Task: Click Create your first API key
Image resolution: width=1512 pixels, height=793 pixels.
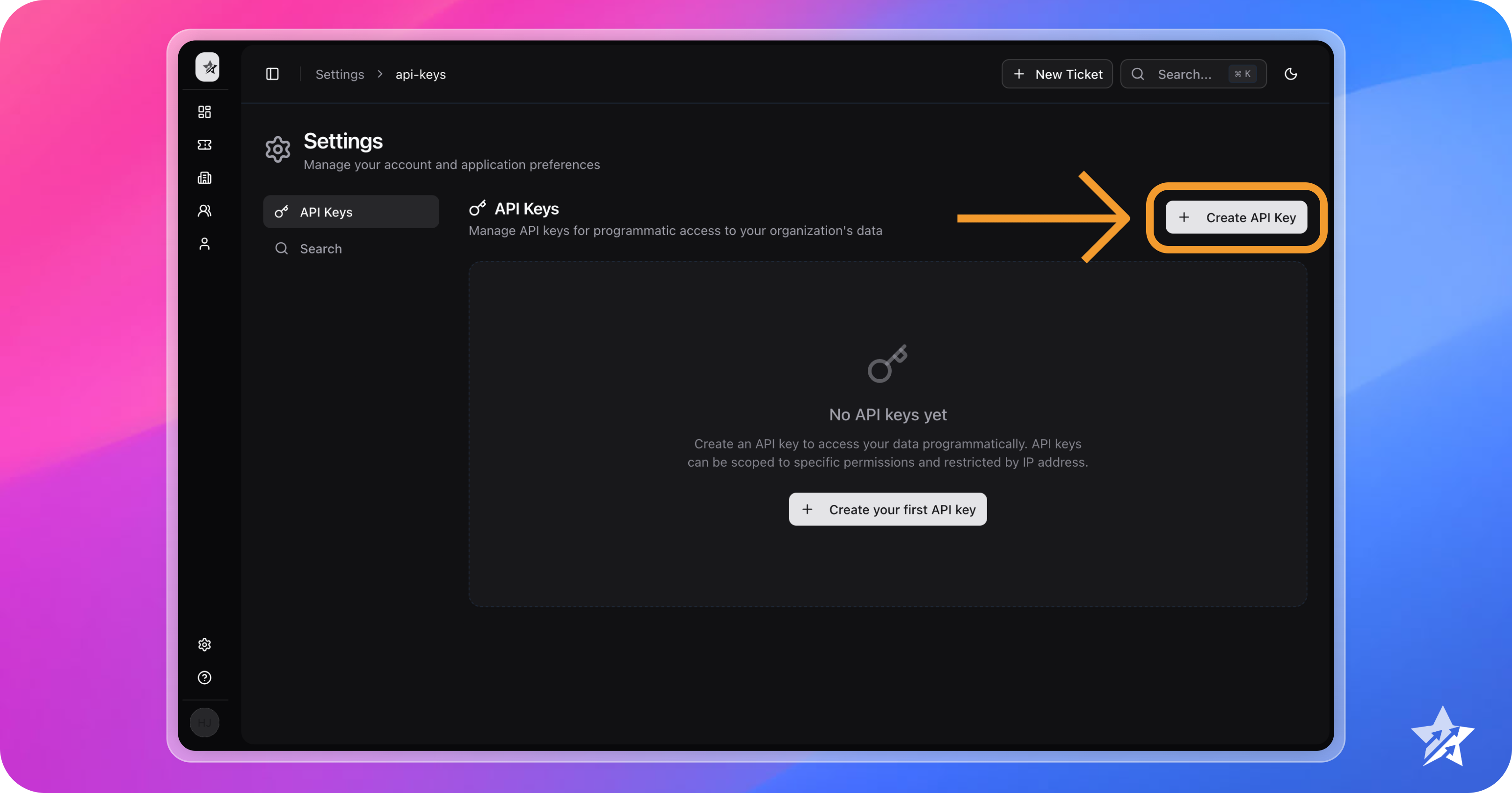Action: pyautogui.click(x=887, y=509)
